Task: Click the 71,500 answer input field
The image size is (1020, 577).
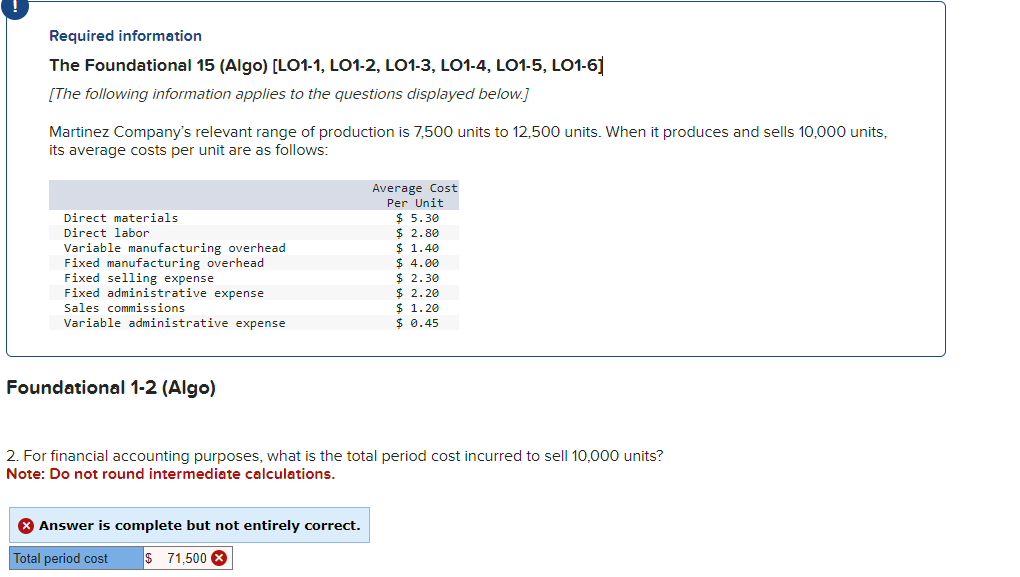Action: (180, 558)
